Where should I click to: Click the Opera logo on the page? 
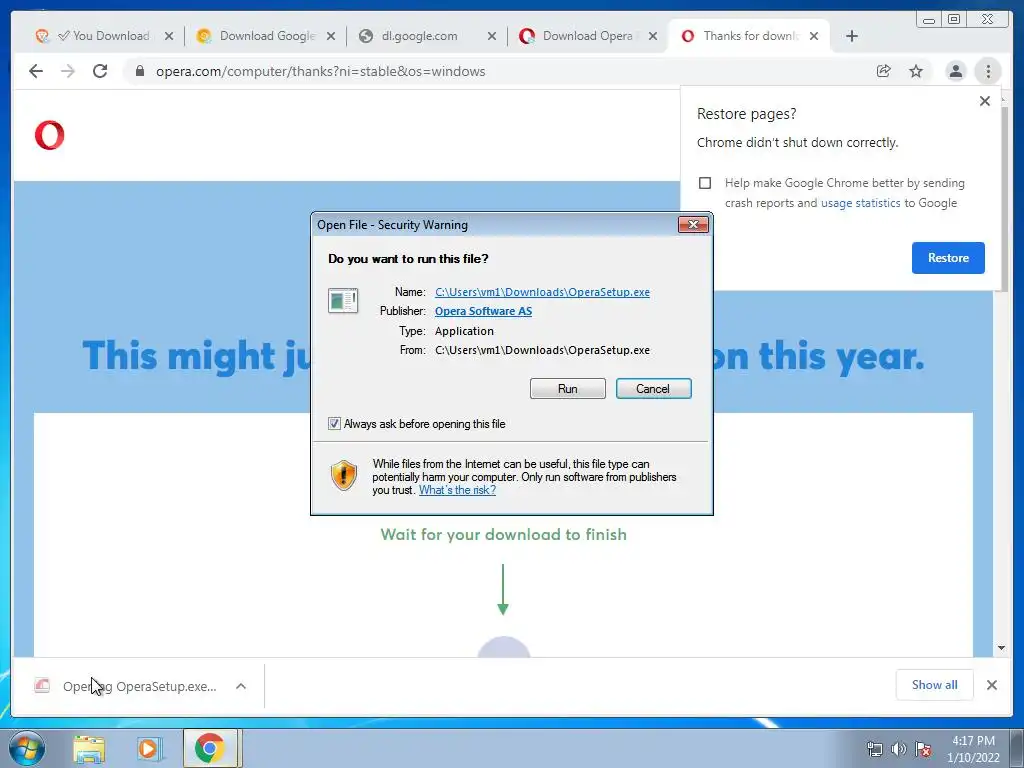50,135
